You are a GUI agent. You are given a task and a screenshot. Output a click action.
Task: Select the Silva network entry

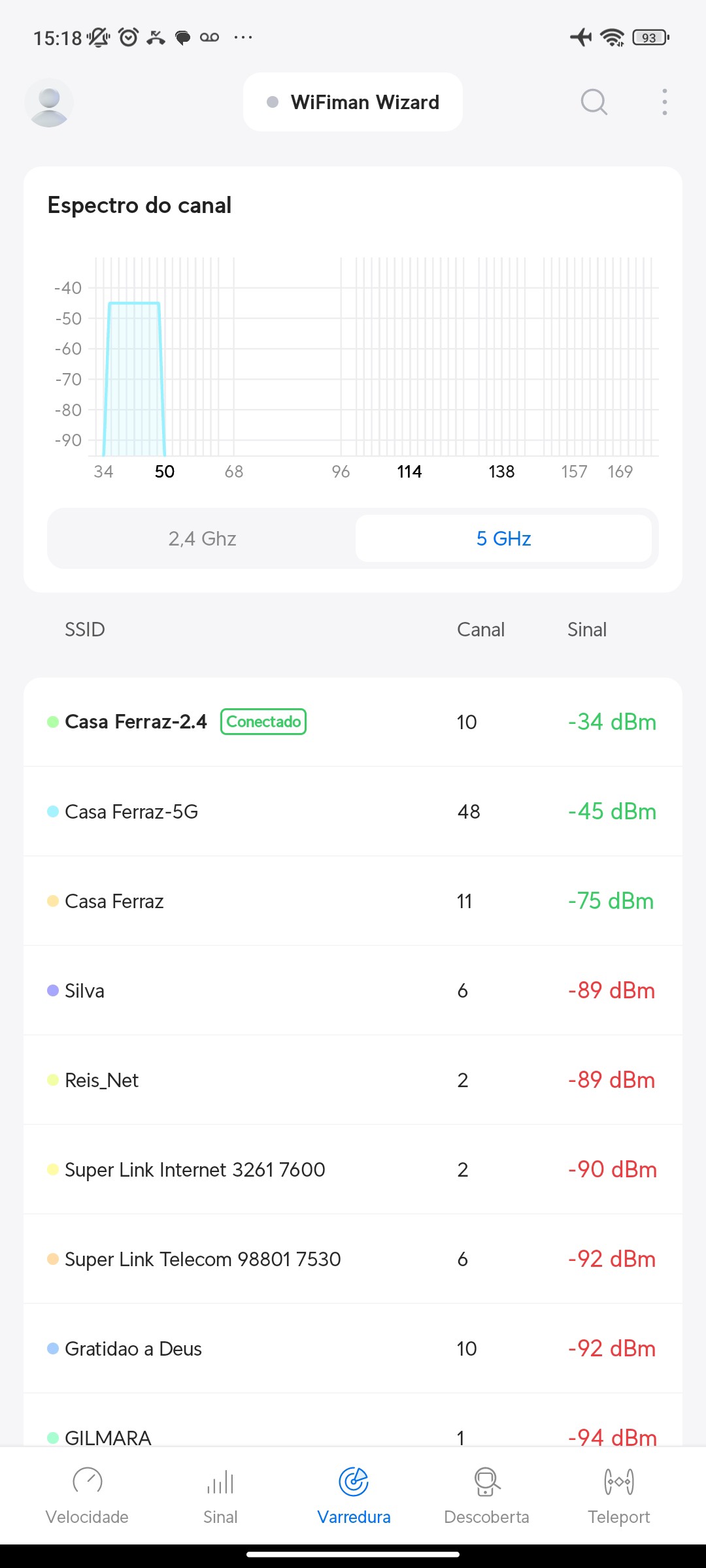353,990
